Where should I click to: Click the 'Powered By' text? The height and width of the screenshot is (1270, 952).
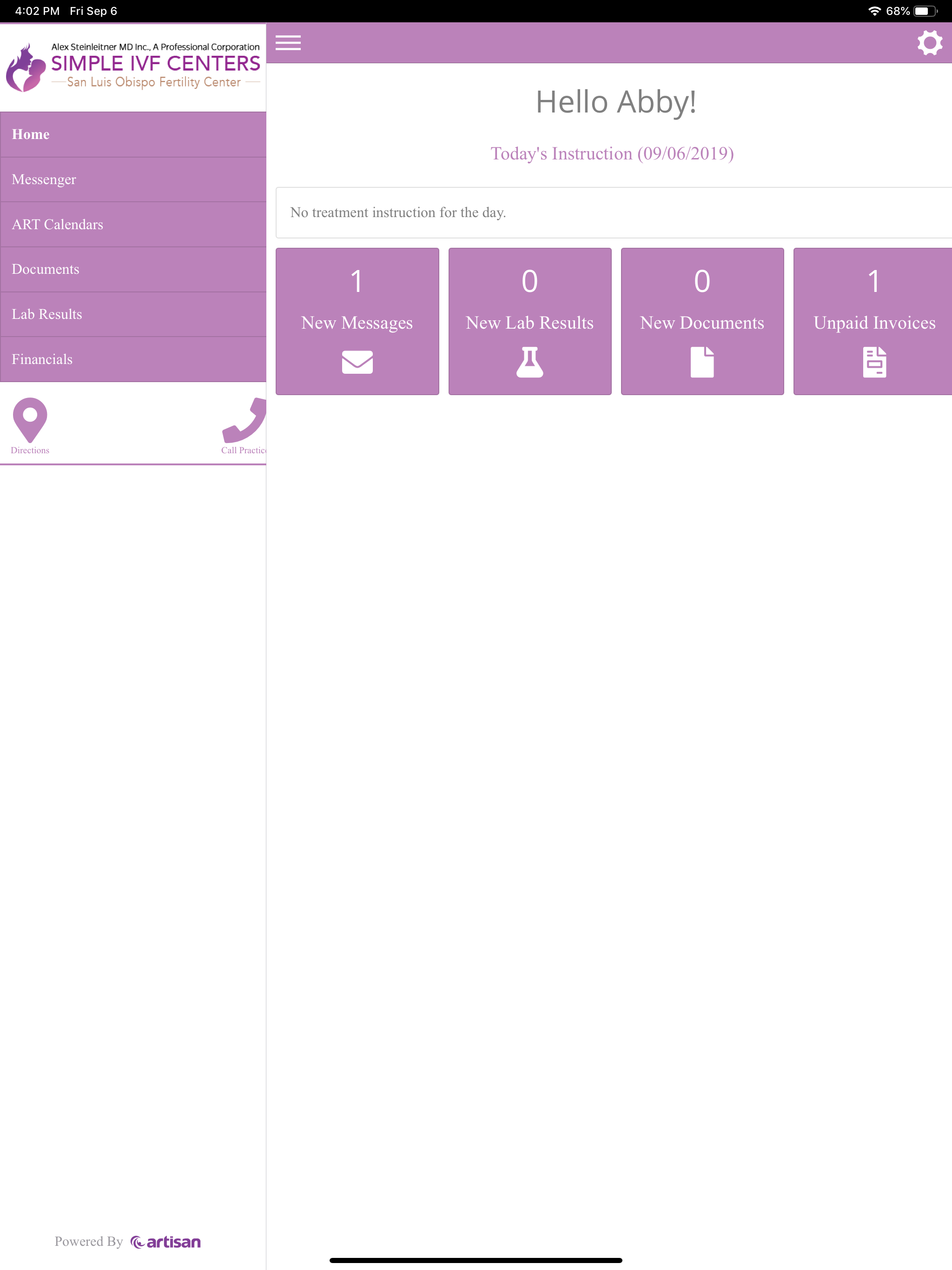tap(89, 1242)
